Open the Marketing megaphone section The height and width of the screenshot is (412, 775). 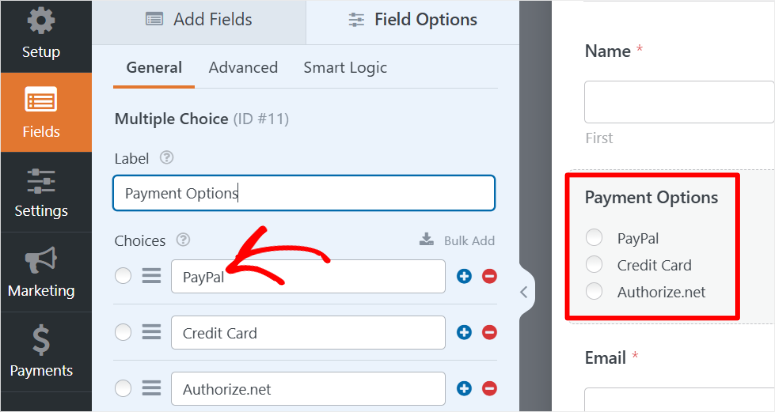point(41,271)
